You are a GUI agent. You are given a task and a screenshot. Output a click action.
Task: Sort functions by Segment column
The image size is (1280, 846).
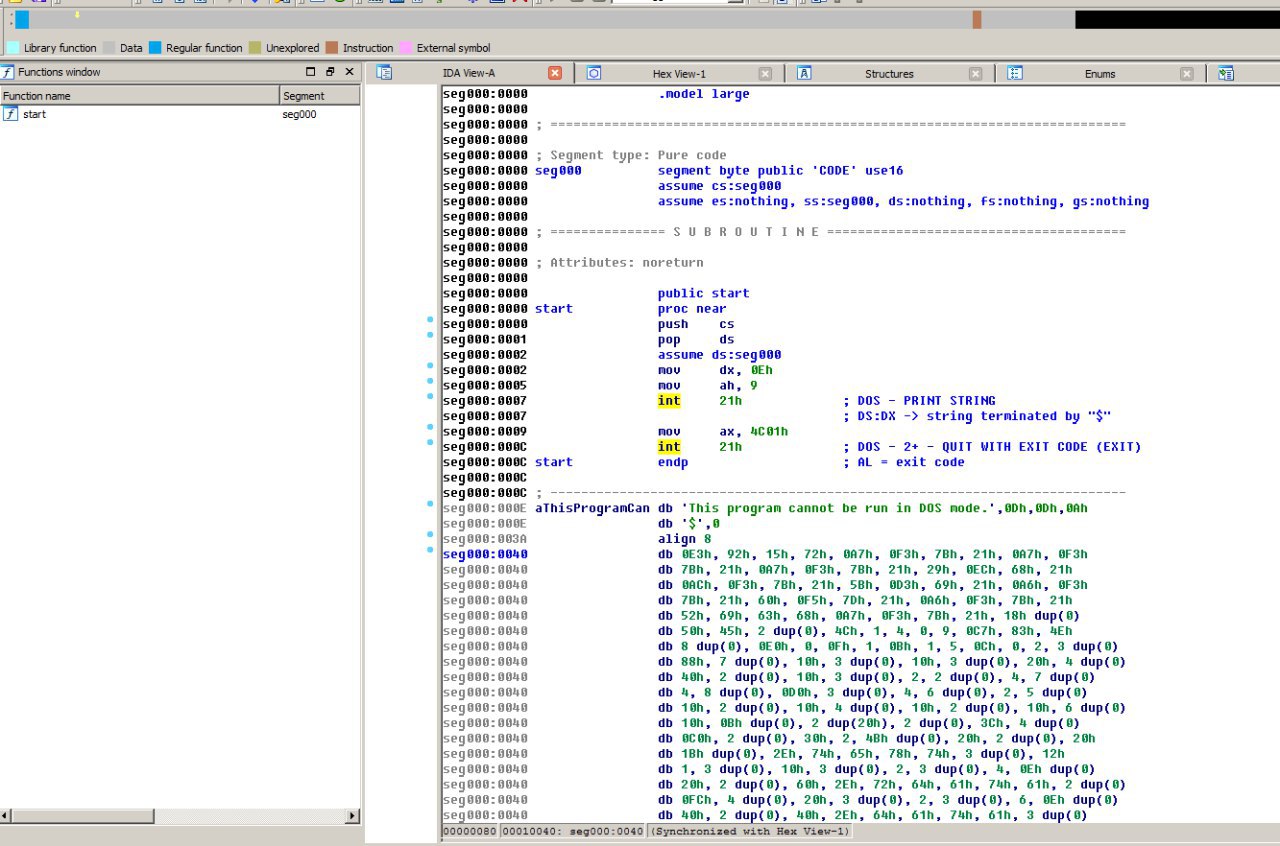point(318,96)
